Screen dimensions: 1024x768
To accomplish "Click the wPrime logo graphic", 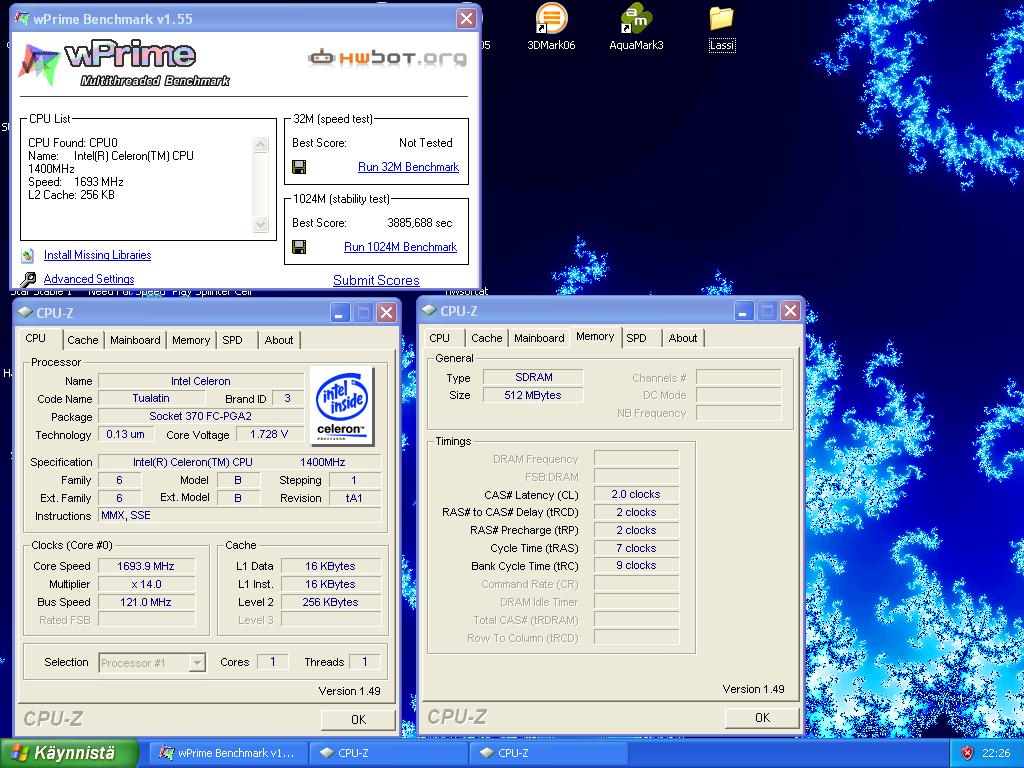I will (x=124, y=63).
